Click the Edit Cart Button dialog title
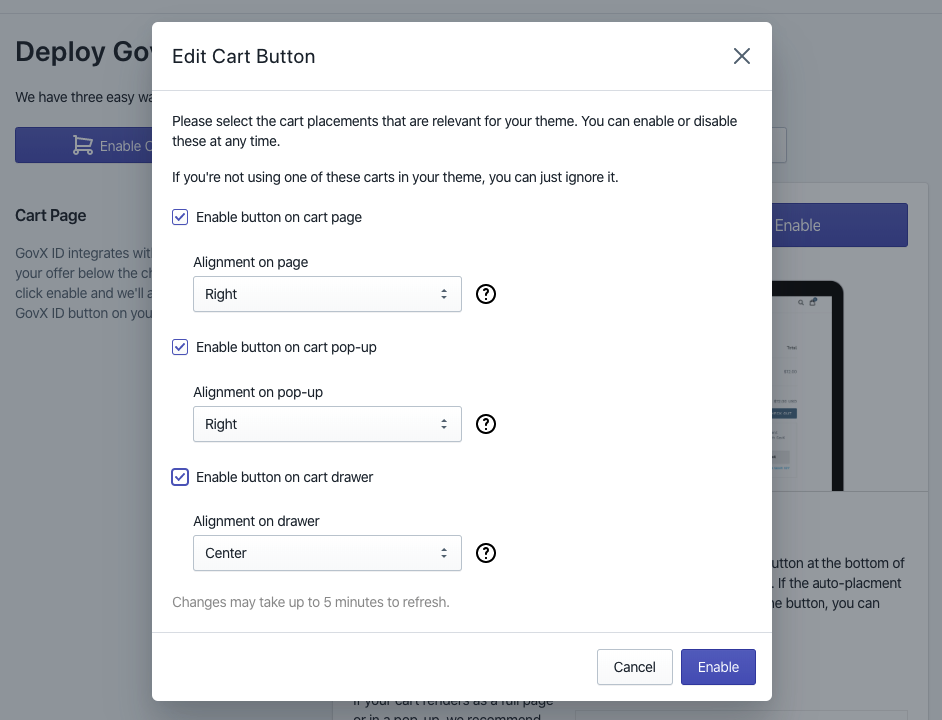Image resolution: width=942 pixels, height=720 pixels. coord(243,56)
